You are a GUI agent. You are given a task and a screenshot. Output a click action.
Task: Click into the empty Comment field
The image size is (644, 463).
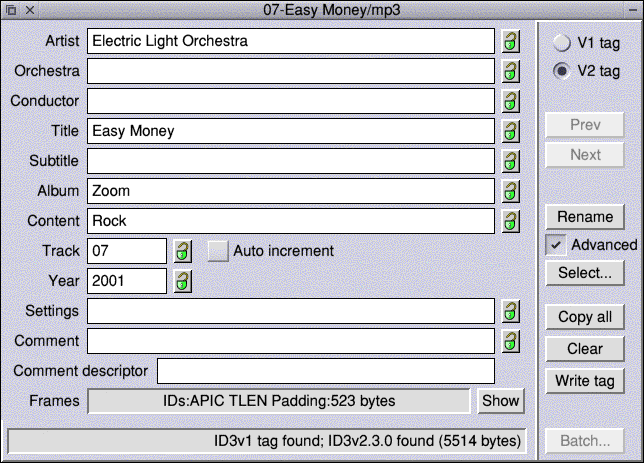coord(291,341)
